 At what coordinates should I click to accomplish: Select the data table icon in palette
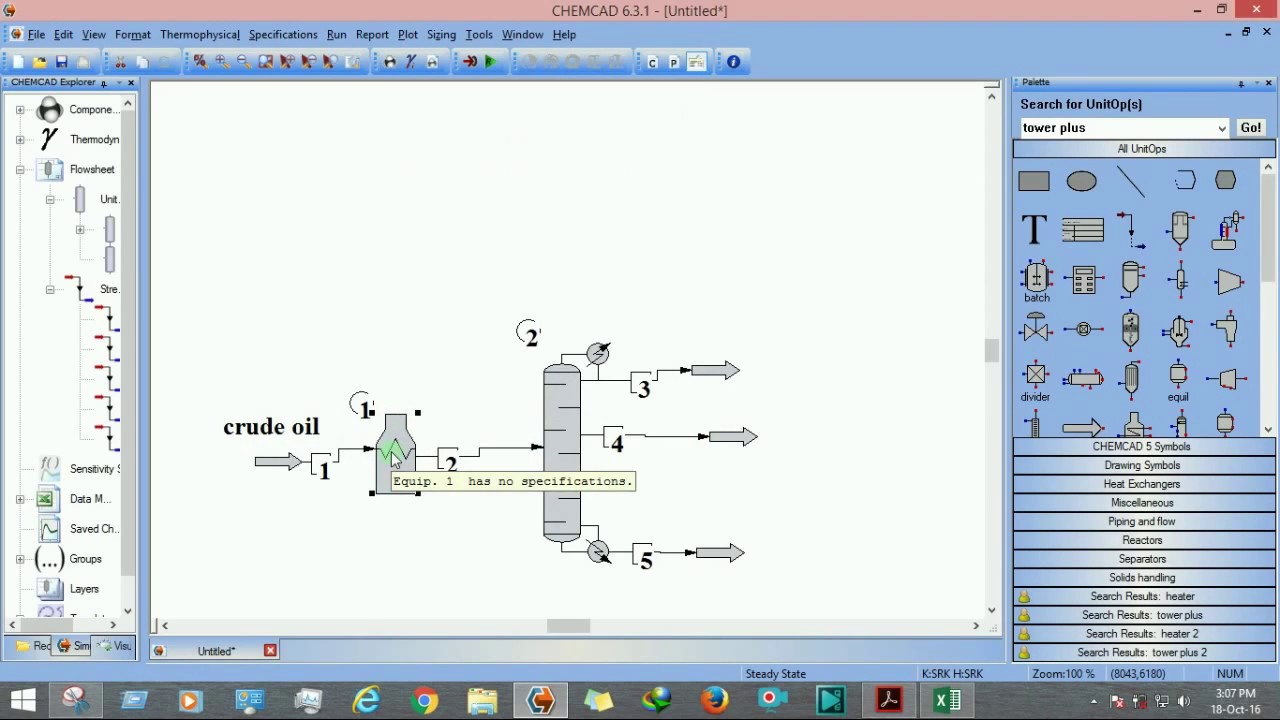(x=1083, y=230)
